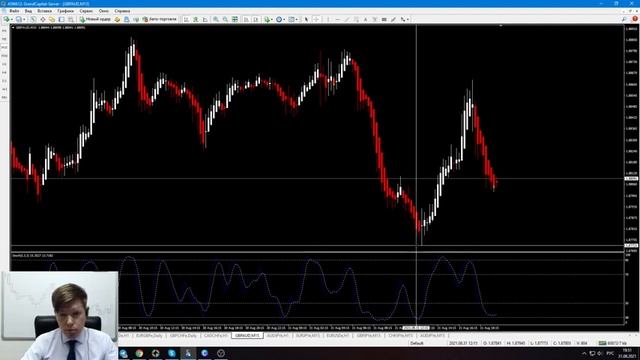Toggle the Авто-торговля button
The width and height of the screenshot is (640, 360).
[160, 19]
